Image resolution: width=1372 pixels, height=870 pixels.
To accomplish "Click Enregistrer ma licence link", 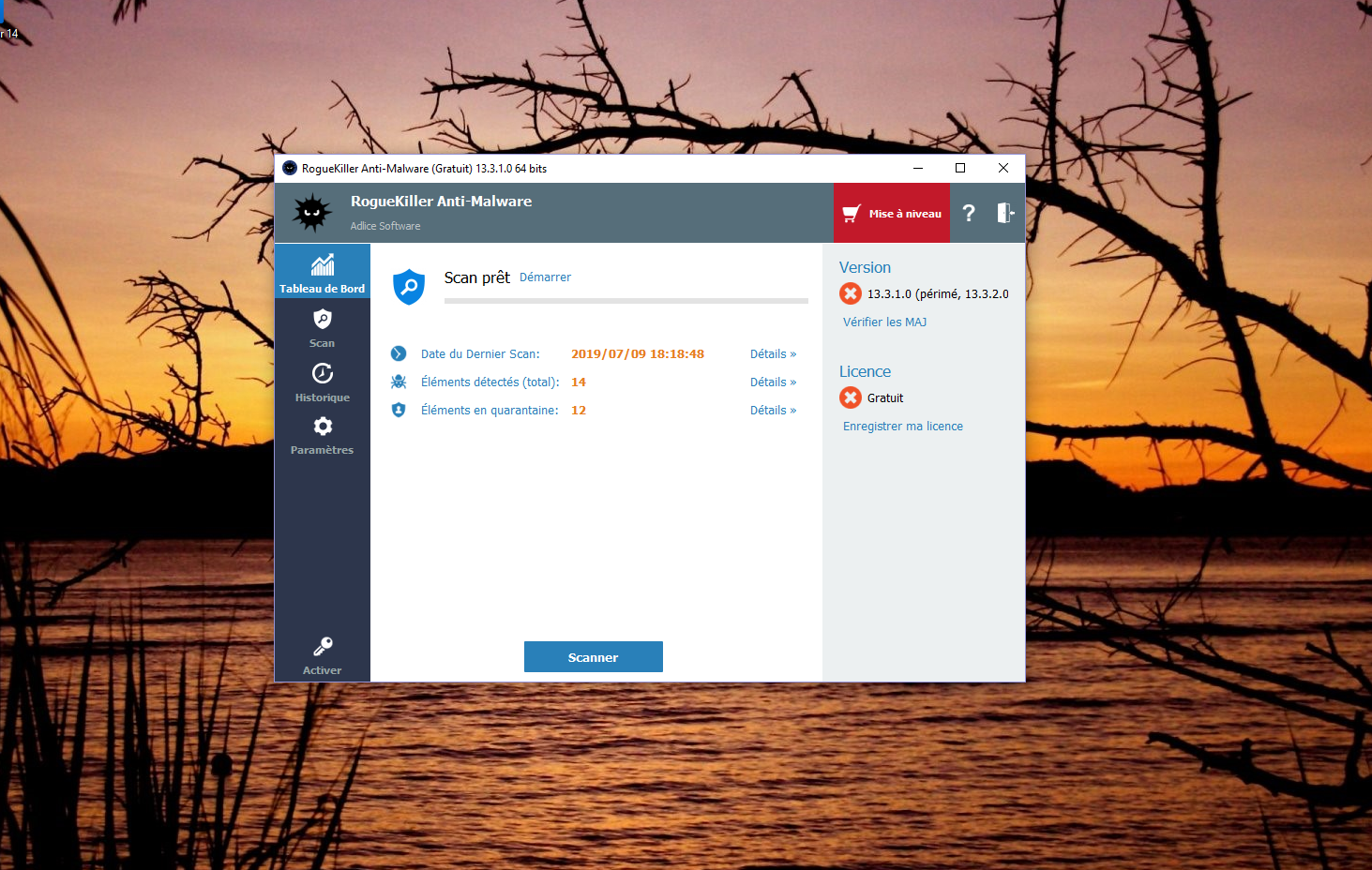I will 903,426.
